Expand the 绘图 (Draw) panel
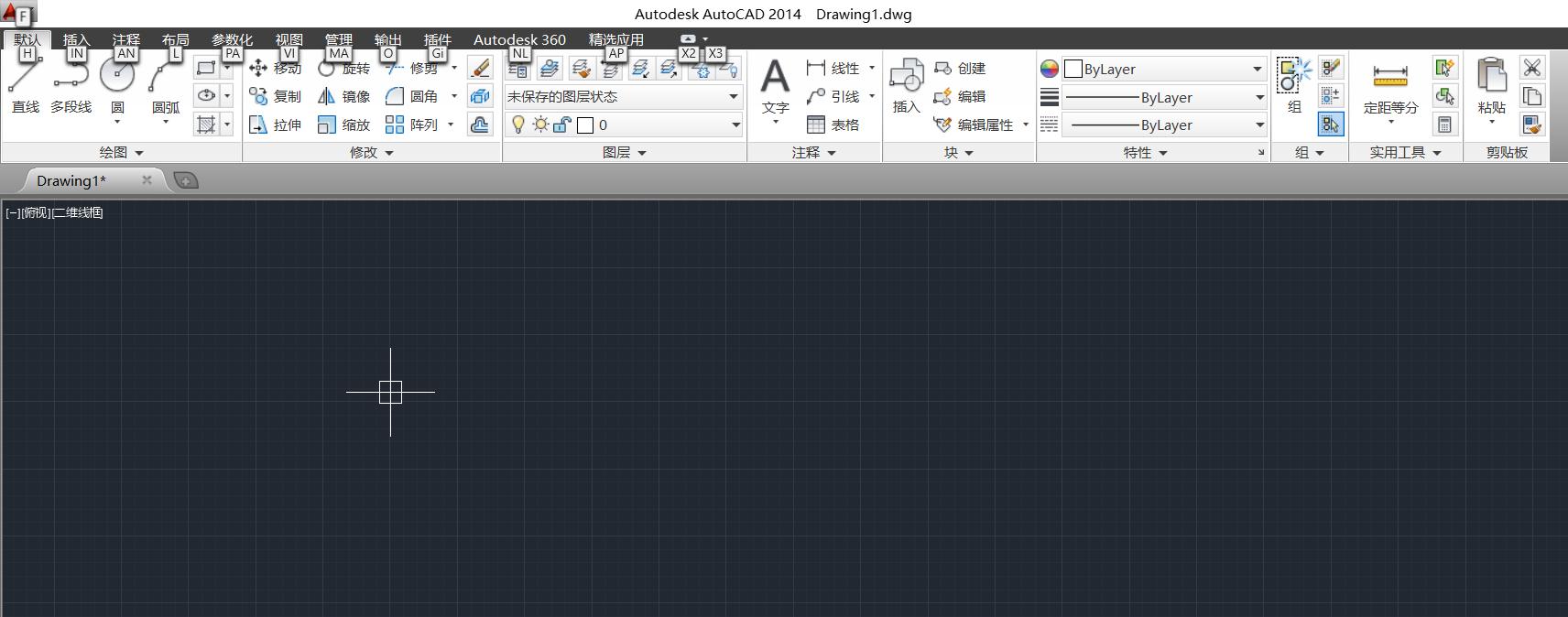1568x617 pixels. click(x=121, y=153)
